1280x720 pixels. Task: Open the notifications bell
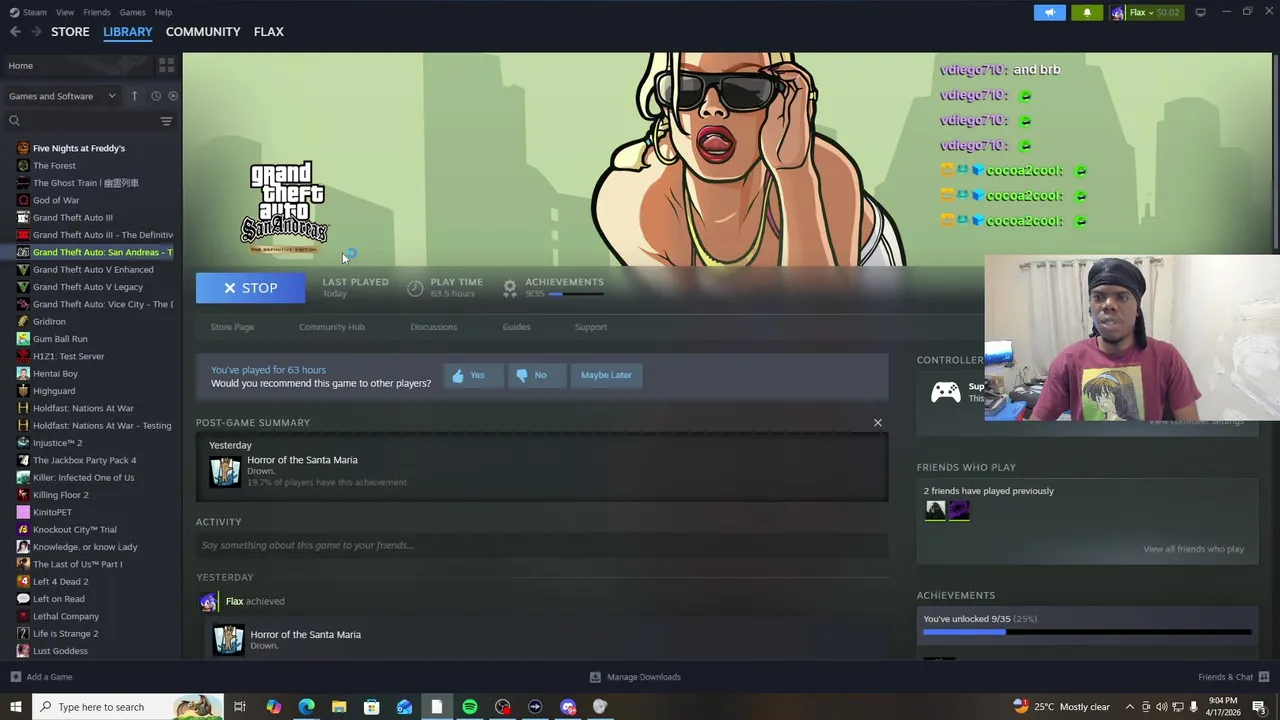tap(1087, 12)
